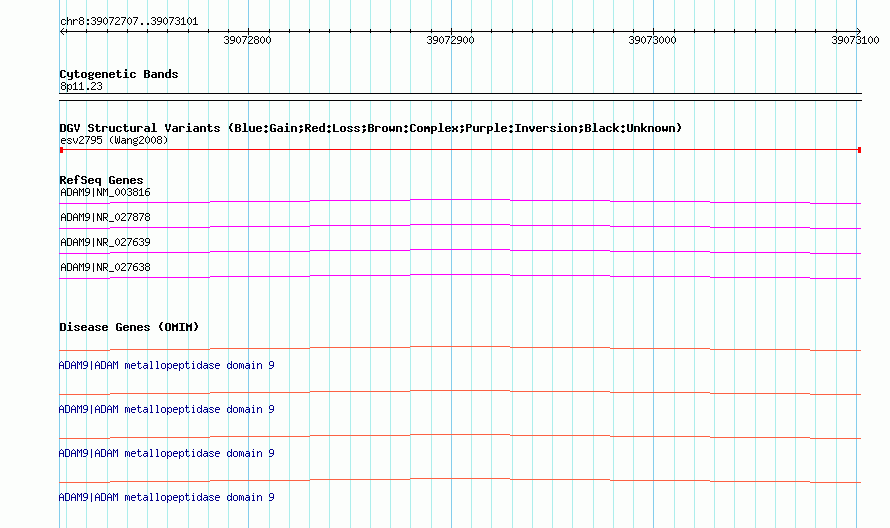
Task: Select the red esv2795 loss variant line
Action: [x=460, y=150]
